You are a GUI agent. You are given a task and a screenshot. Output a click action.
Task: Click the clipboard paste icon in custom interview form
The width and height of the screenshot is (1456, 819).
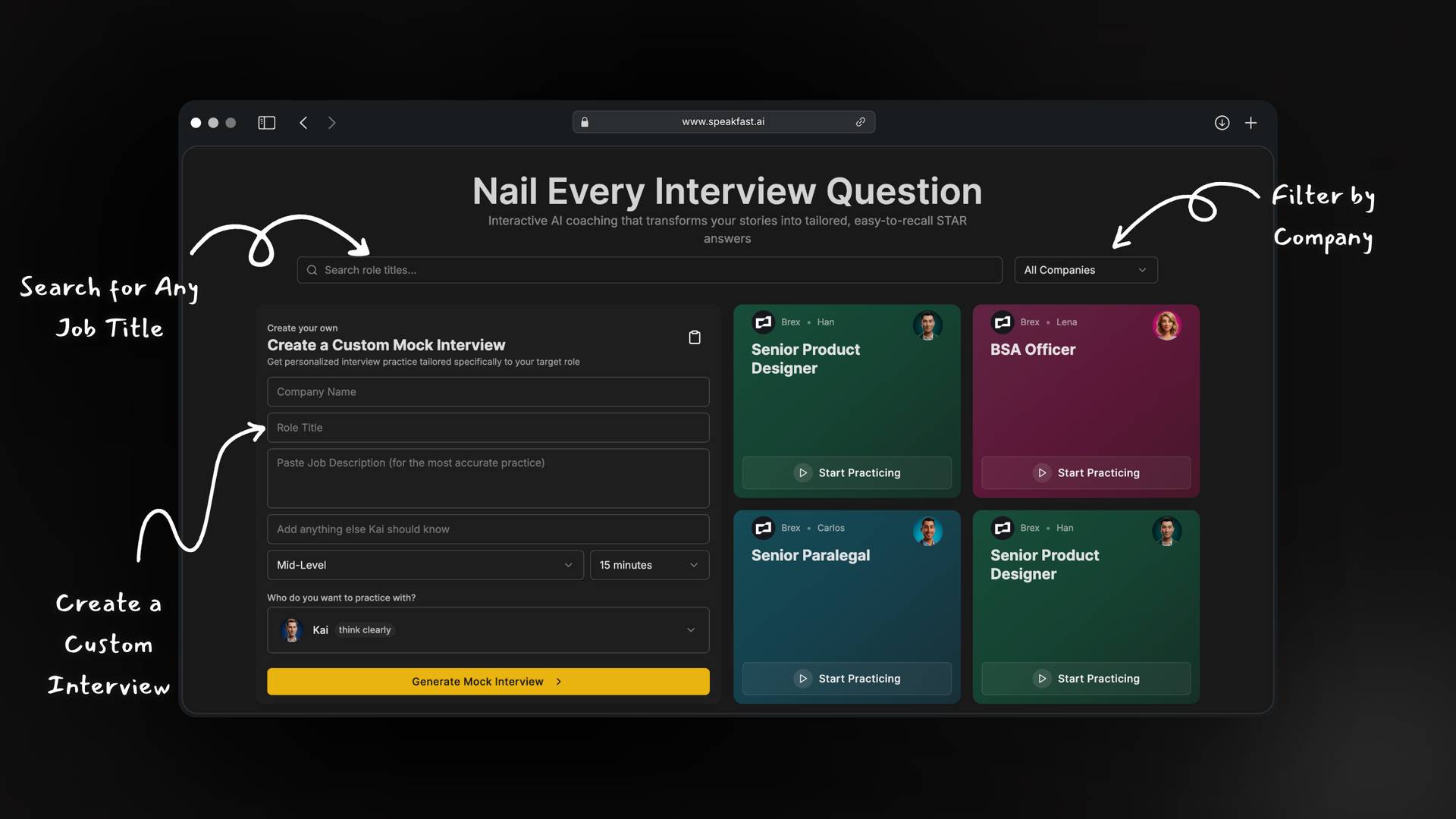coord(694,337)
